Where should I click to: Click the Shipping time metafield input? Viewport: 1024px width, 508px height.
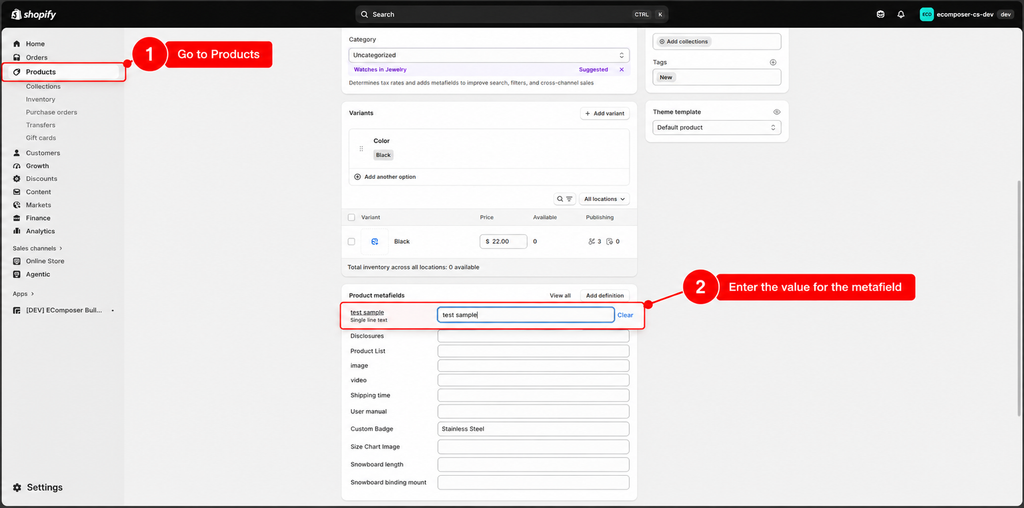534,396
